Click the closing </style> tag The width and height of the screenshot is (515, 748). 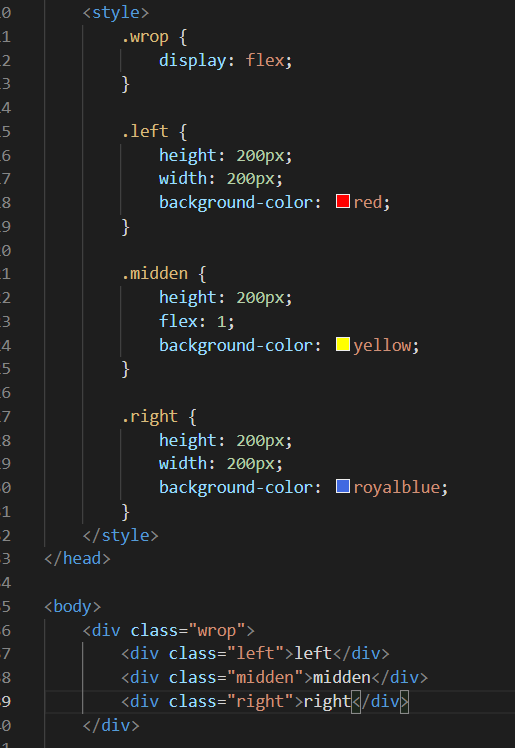[121, 535]
